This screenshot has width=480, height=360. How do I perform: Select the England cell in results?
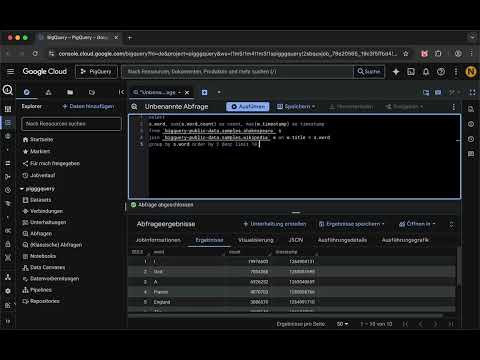point(162,302)
